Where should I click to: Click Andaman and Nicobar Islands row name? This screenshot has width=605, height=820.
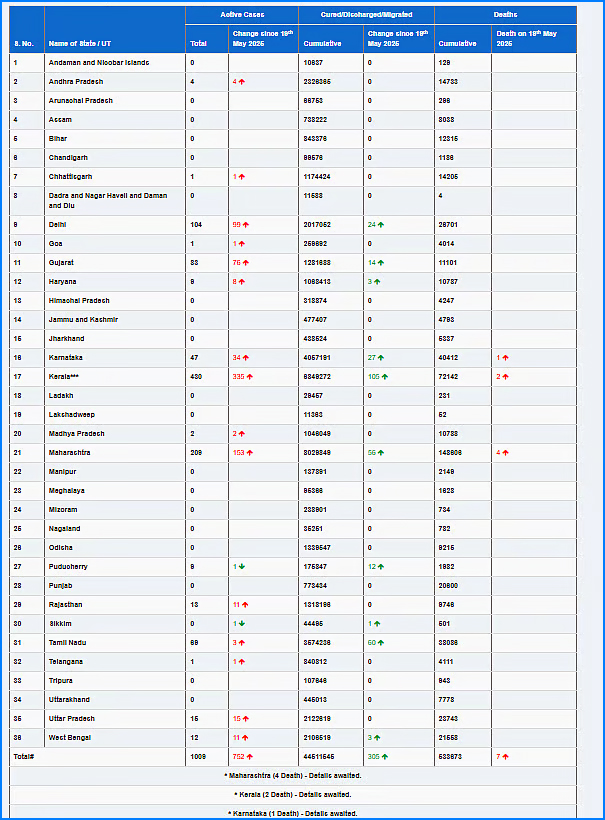point(99,63)
